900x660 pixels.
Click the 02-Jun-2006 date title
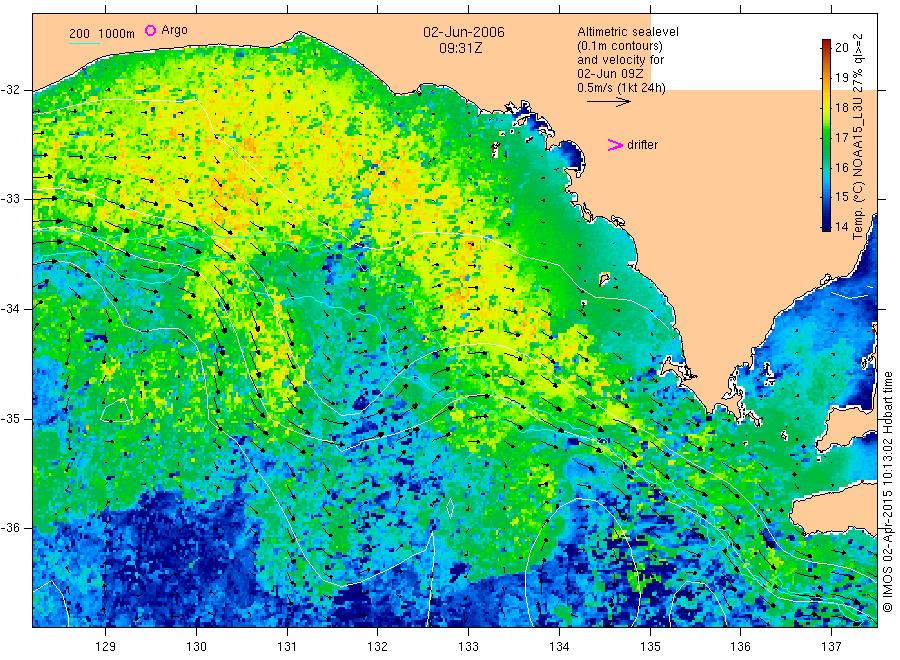click(x=464, y=32)
